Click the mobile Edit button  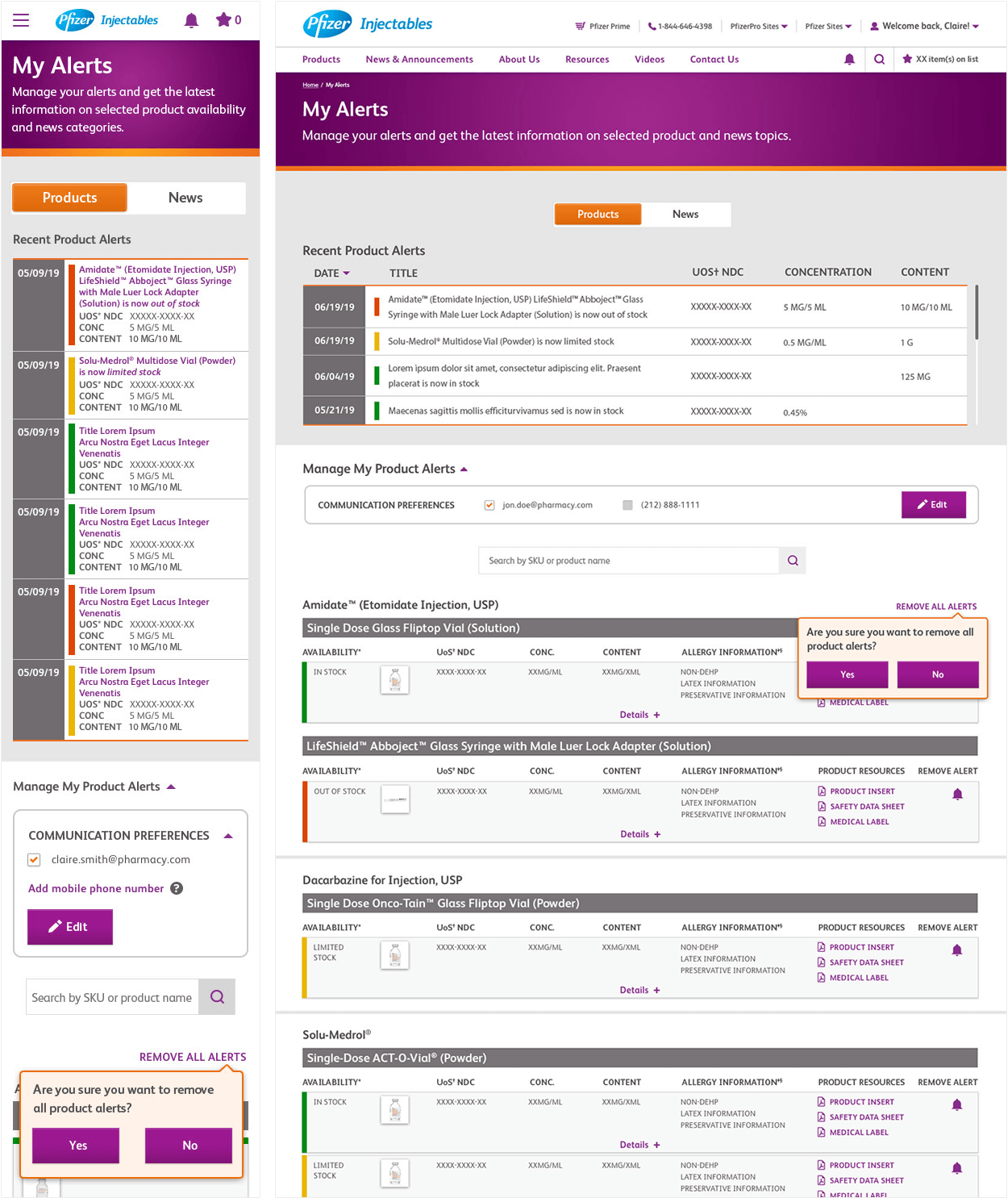(70, 927)
